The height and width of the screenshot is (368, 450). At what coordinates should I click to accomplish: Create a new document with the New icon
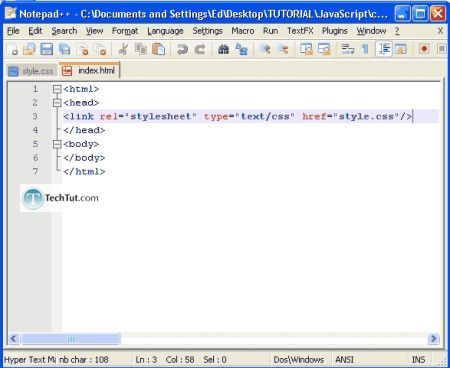pyautogui.click(x=13, y=49)
